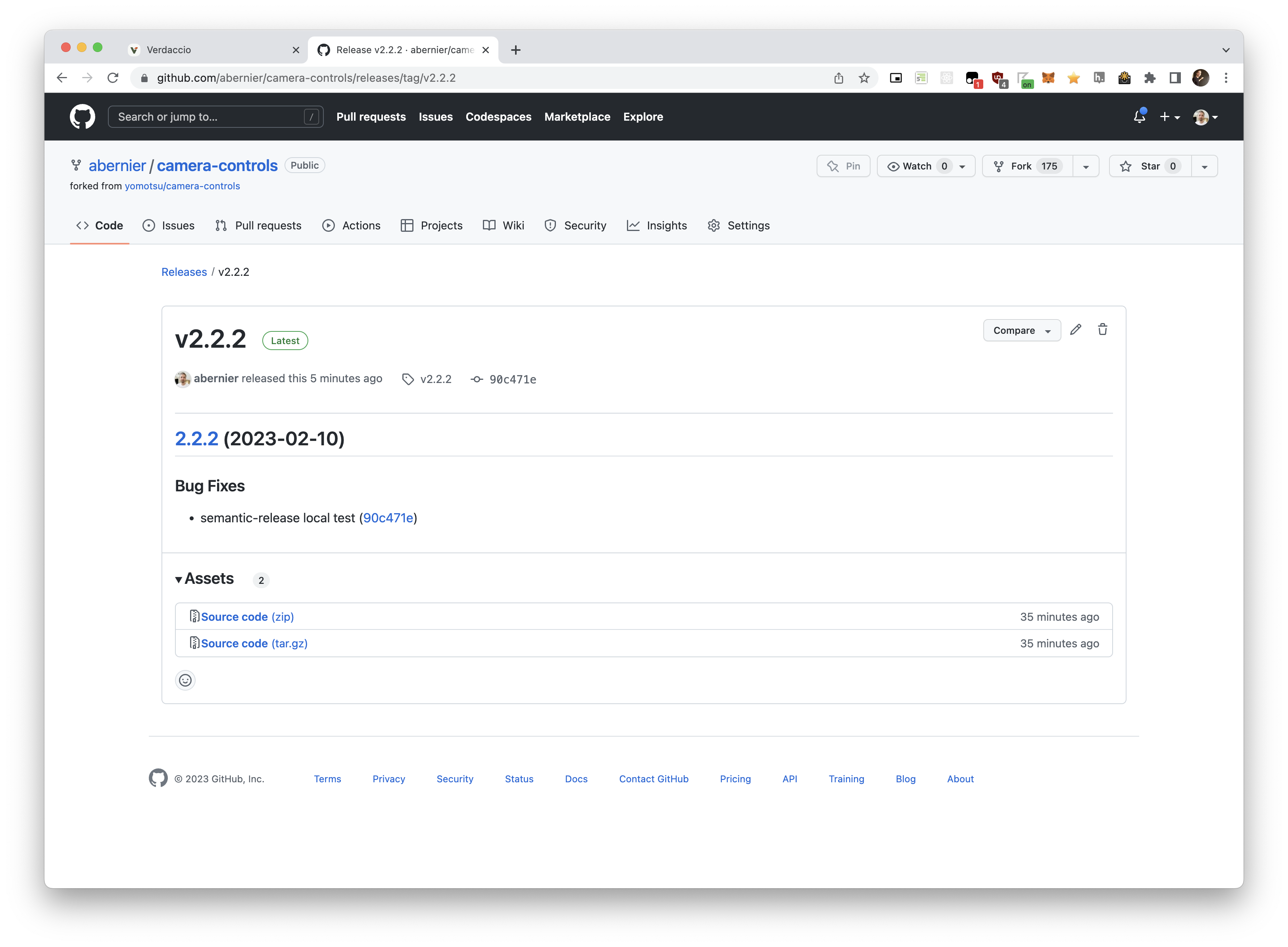This screenshot has width=1288, height=947.
Task: Toggle the browser side panel
Action: point(1175,78)
